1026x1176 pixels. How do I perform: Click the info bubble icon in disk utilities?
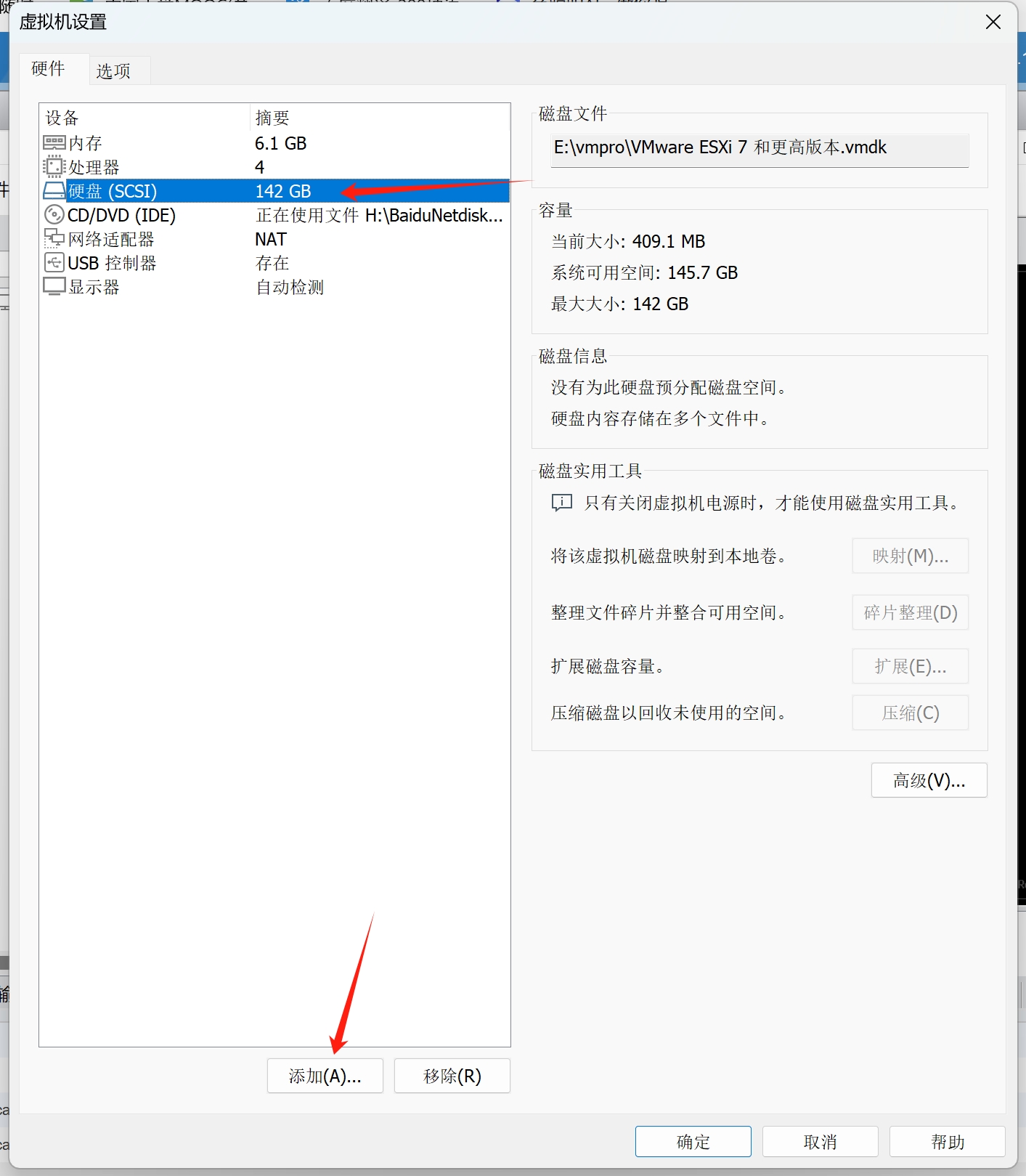562,503
